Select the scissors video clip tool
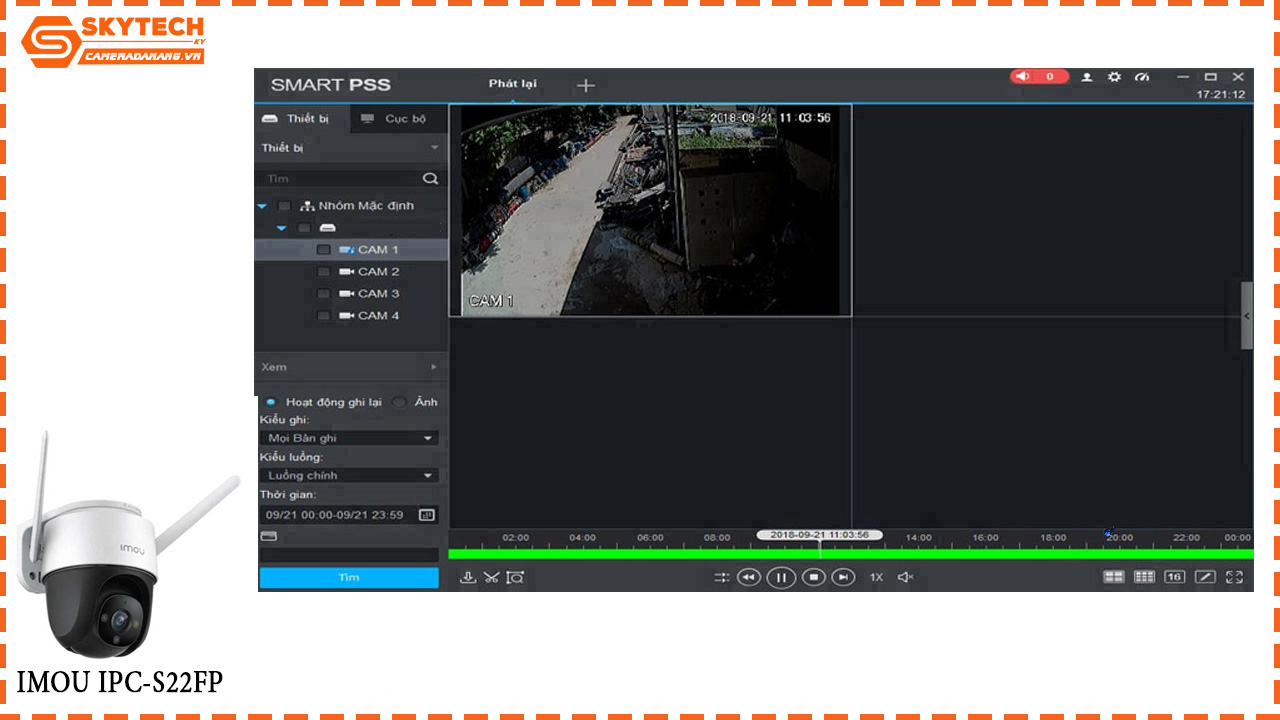 tap(491, 577)
